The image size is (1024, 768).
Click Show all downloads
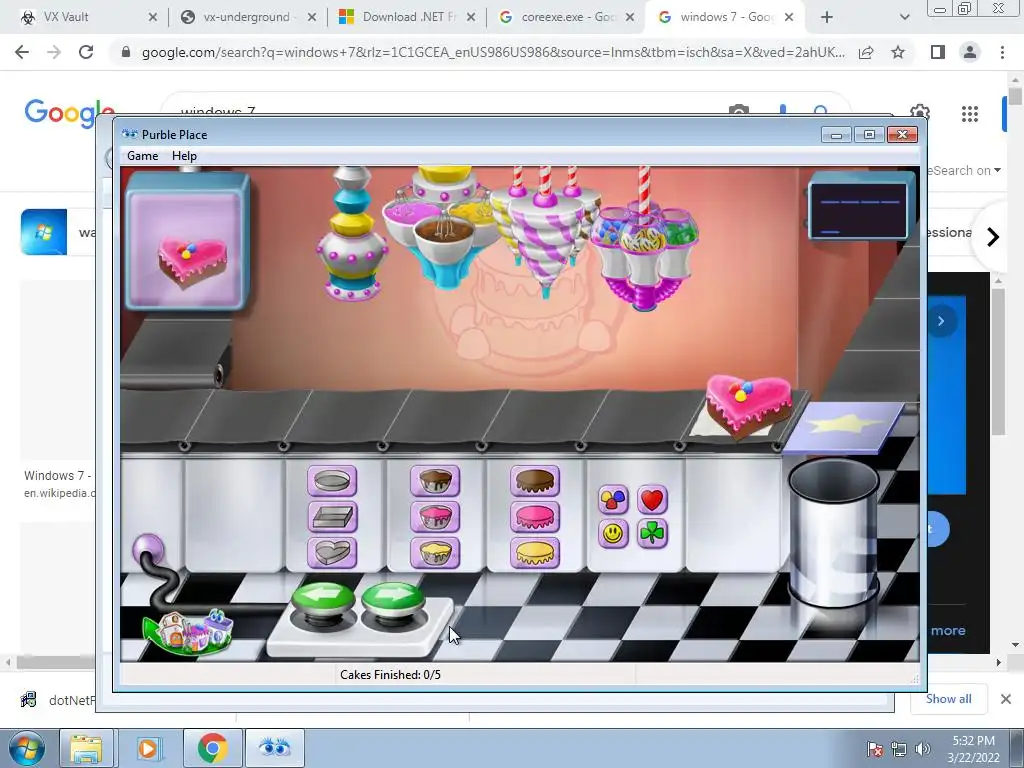pos(949,699)
